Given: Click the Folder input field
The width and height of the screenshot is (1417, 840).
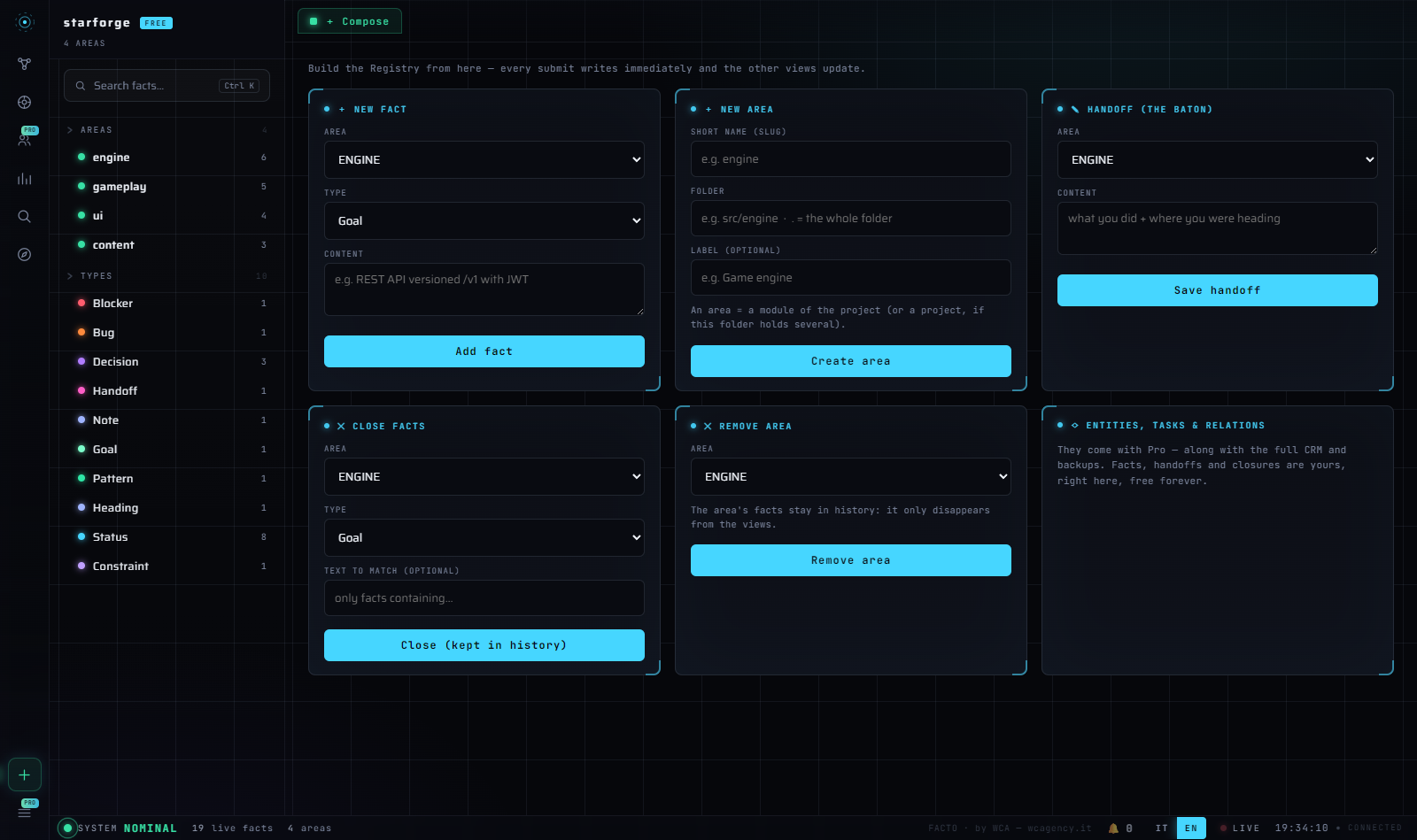Looking at the screenshot, I should (851, 219).
